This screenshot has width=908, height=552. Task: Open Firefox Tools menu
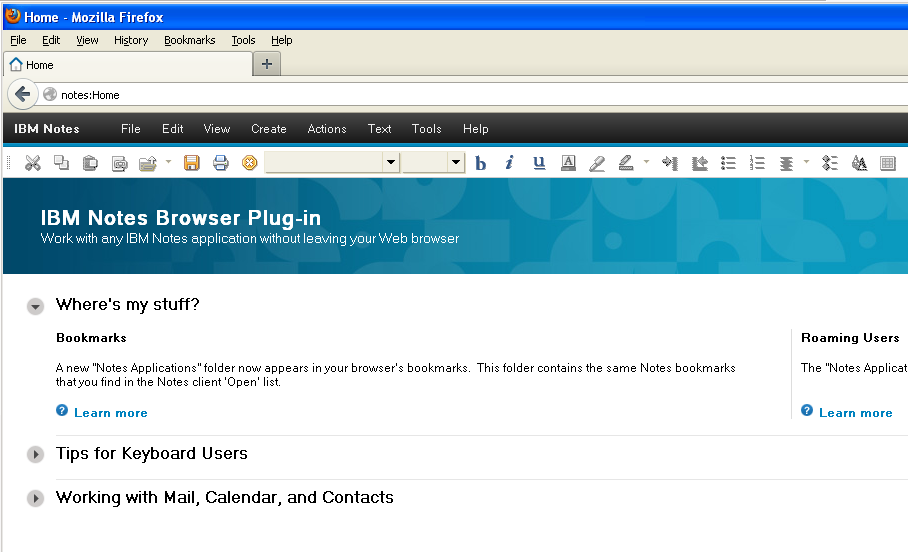coord(243,40)
